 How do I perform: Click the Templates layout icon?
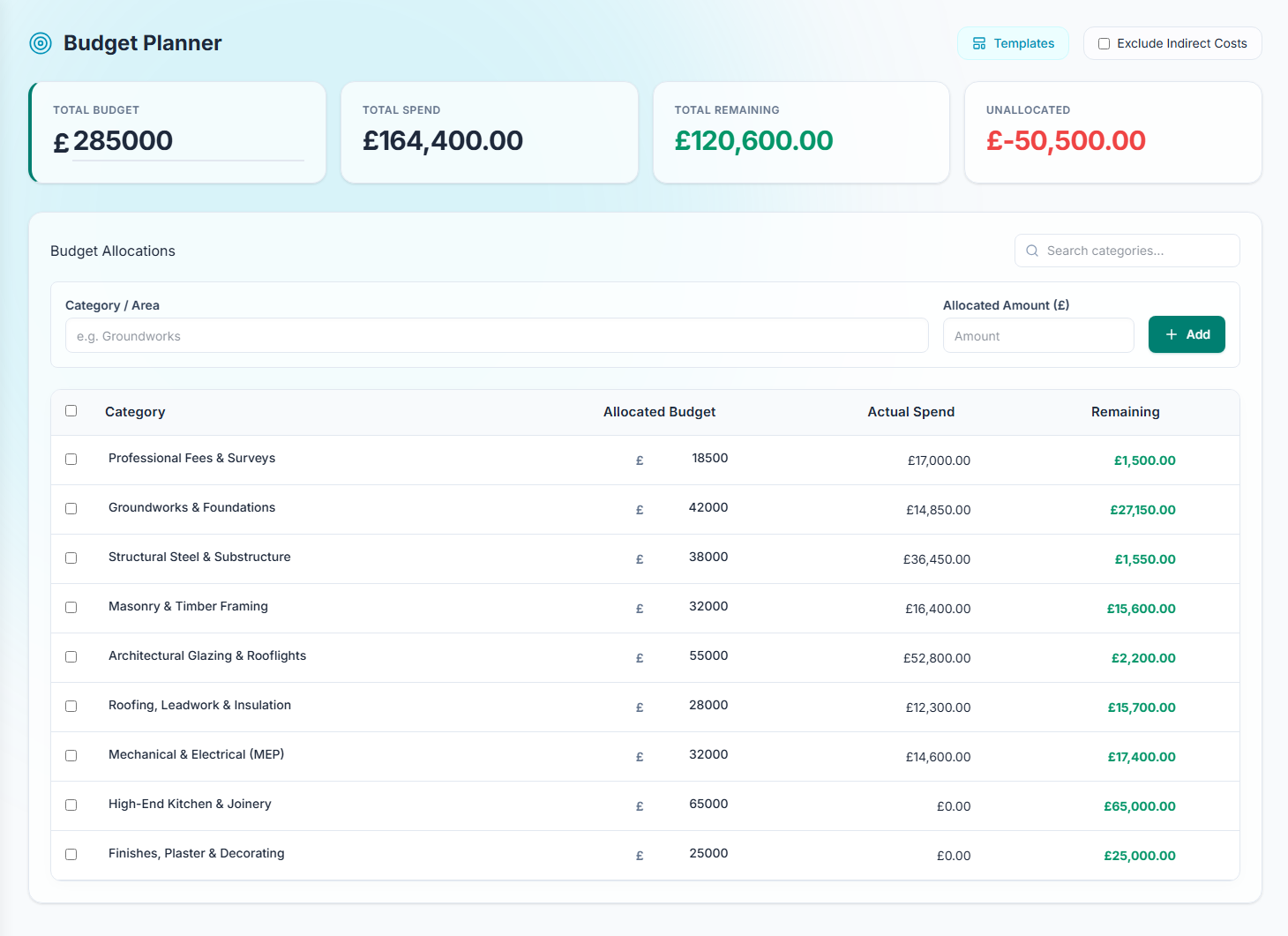coord(979,43)
